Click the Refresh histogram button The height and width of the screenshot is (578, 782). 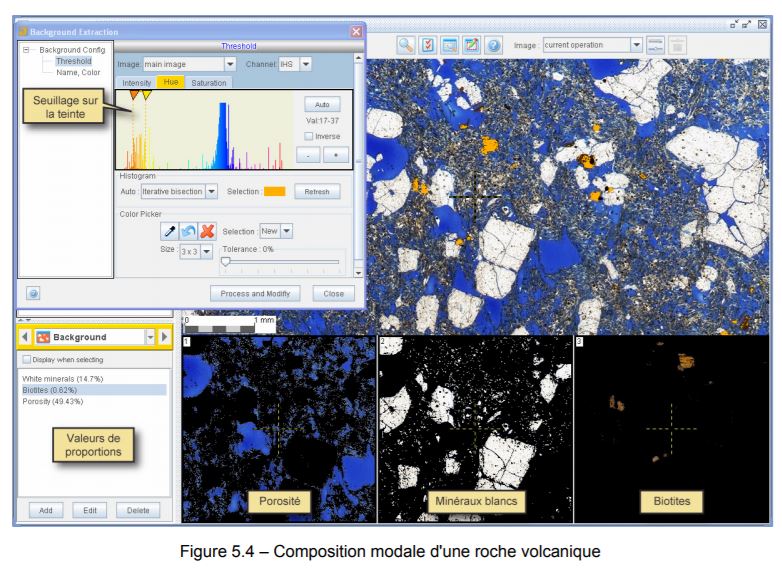[x=317, y=192]
